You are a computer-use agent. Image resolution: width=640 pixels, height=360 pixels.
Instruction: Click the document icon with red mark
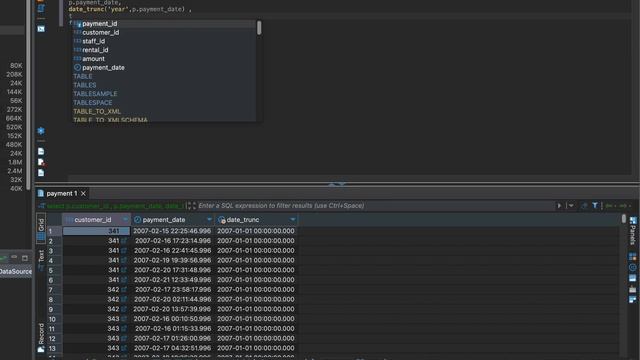[x=41, y=162]
